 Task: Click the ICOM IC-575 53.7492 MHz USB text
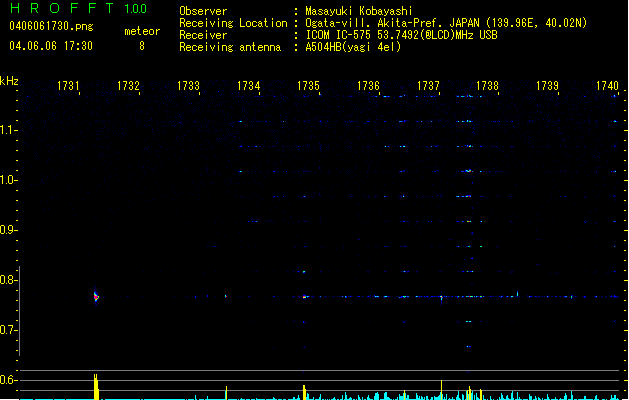[401, 35]
